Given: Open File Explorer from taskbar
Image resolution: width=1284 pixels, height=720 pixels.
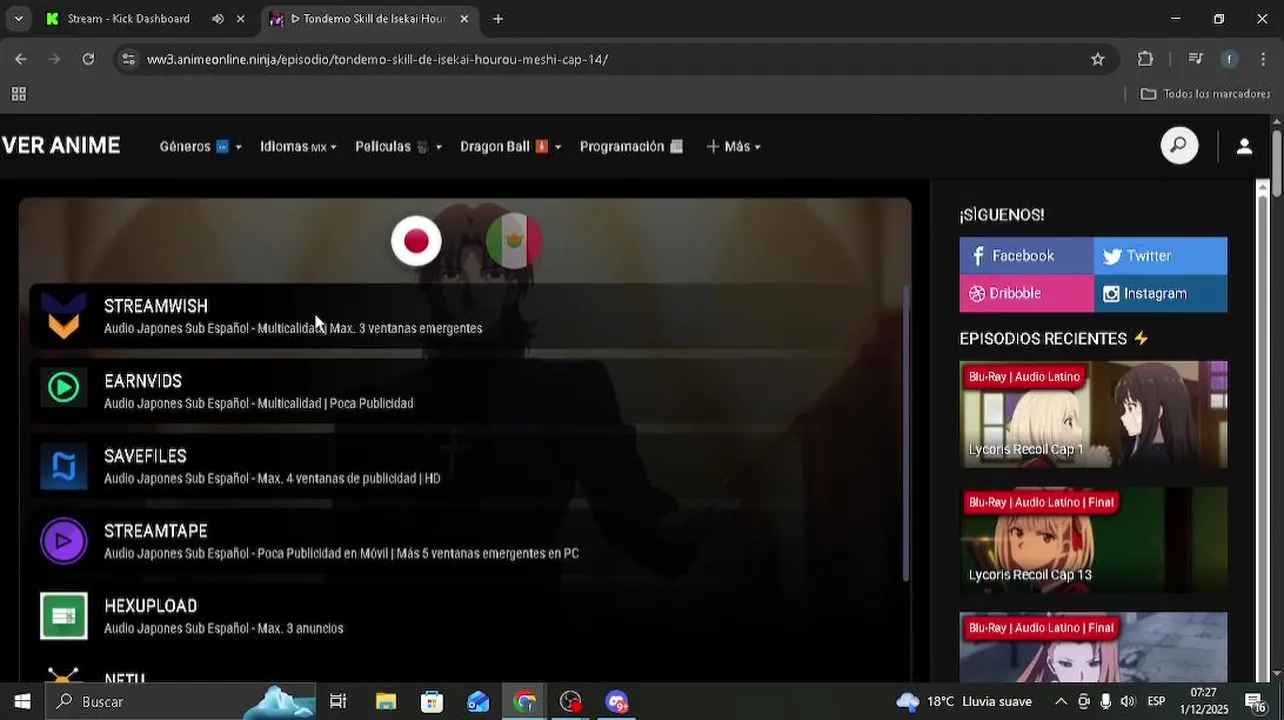Looking at the screenshot, I should [386, 702].
